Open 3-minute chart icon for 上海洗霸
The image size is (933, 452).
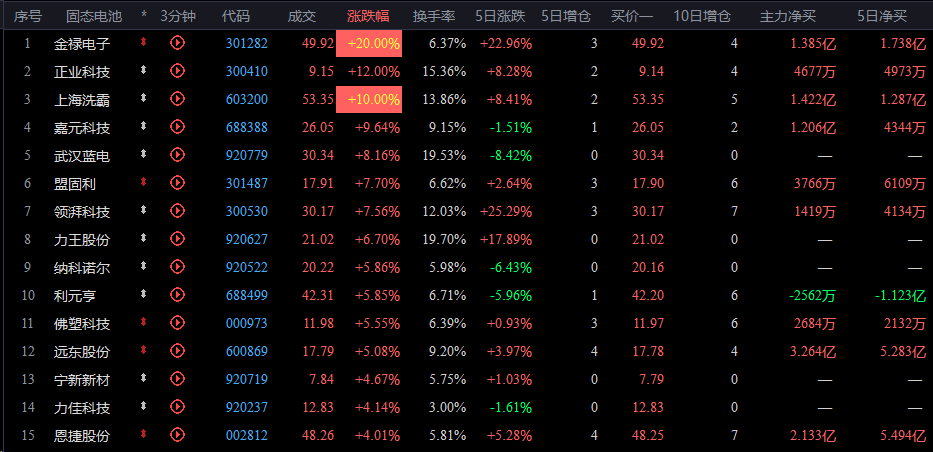pos(177,99)
